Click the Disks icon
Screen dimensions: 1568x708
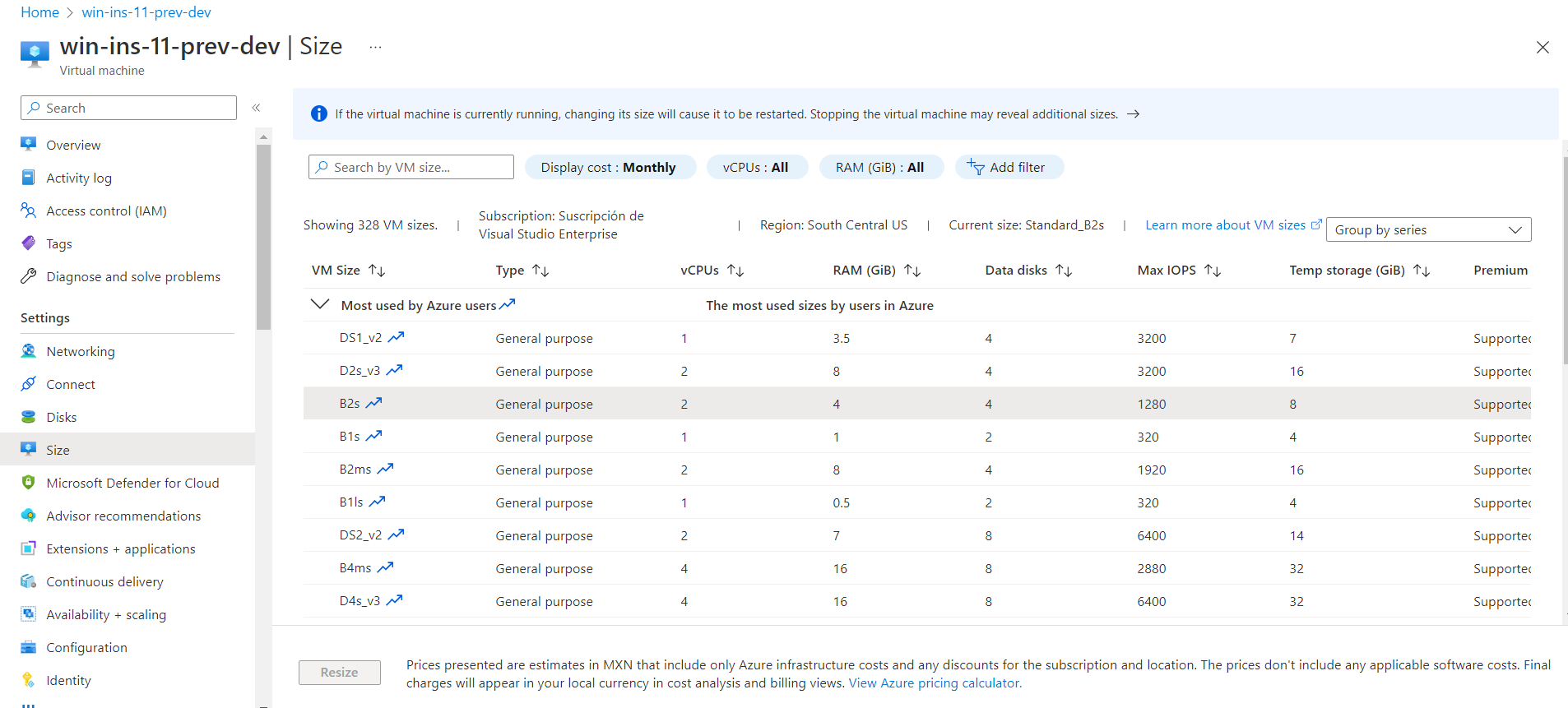tap(29, 417)
